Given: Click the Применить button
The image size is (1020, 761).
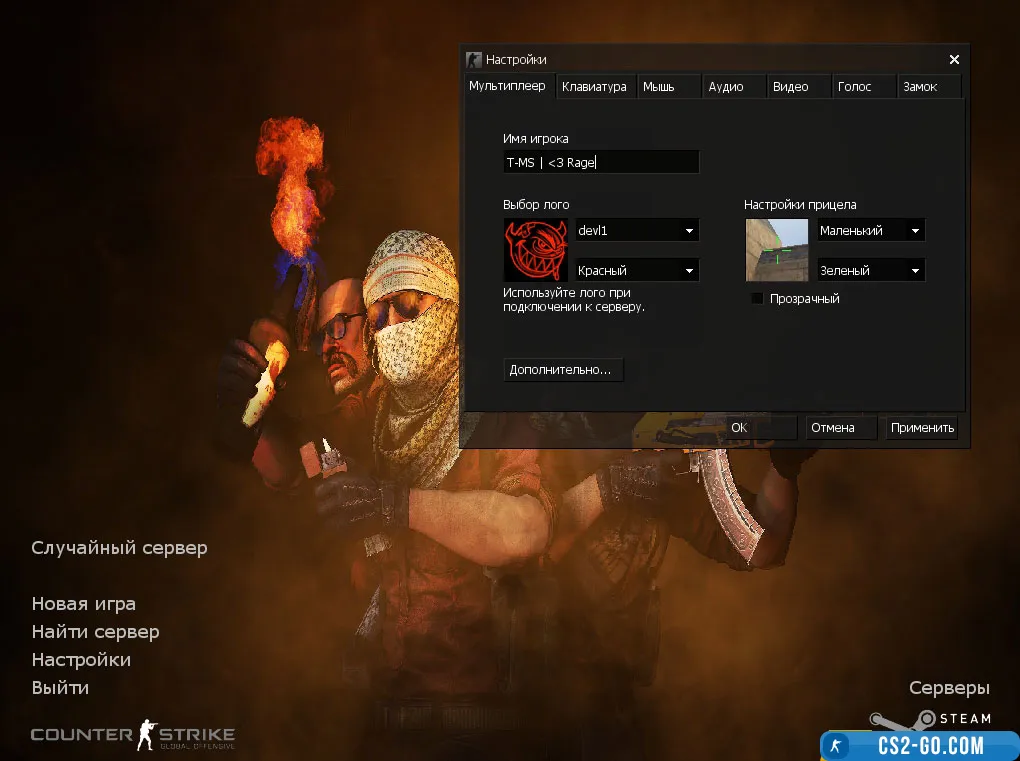Looking at the screenshot, I should 922,428.
